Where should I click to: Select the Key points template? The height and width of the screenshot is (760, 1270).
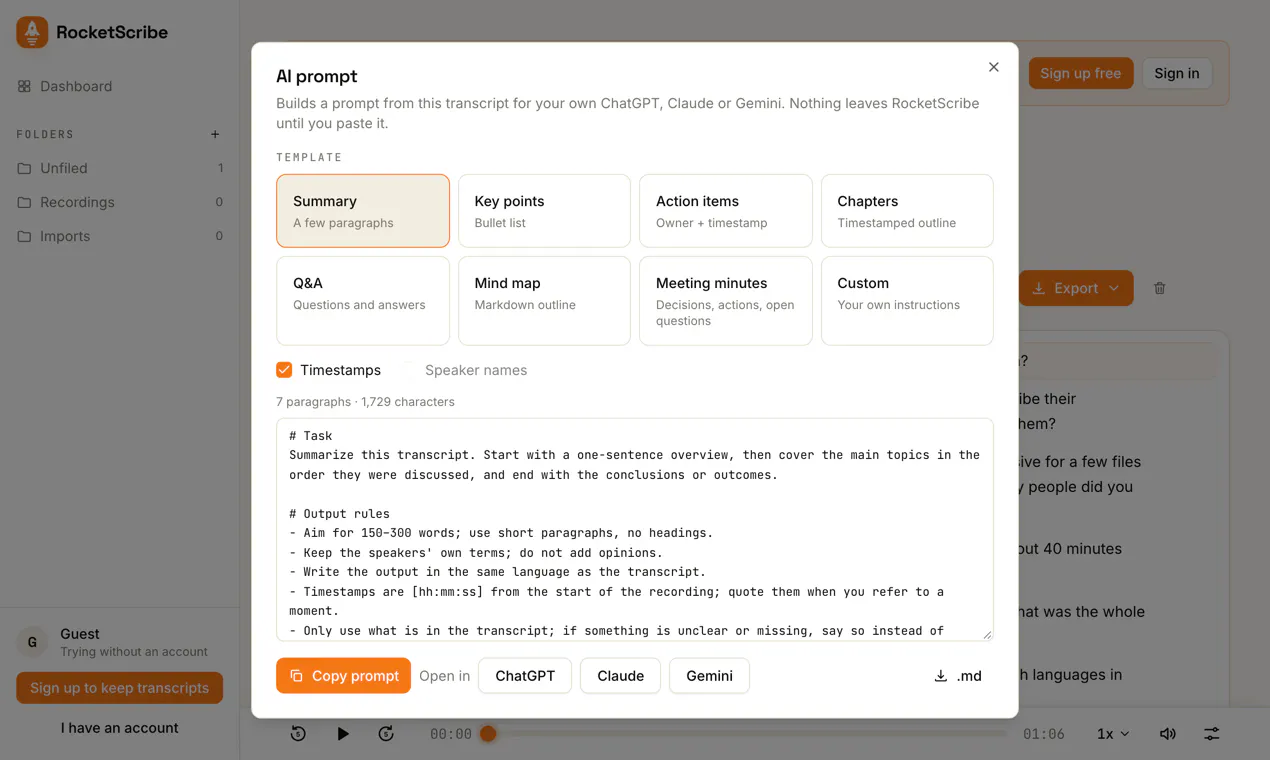(x=544, y=211)
